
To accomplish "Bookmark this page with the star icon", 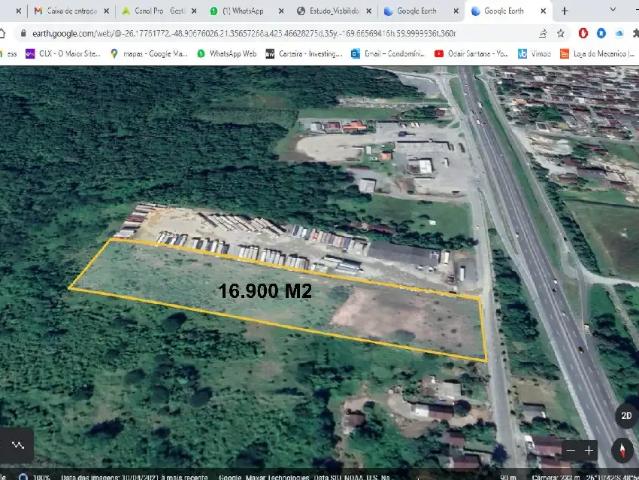I will [561, 33].
